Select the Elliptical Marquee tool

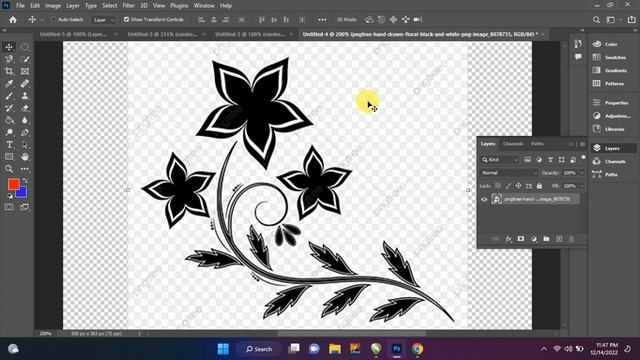click(x=24, y=47)
